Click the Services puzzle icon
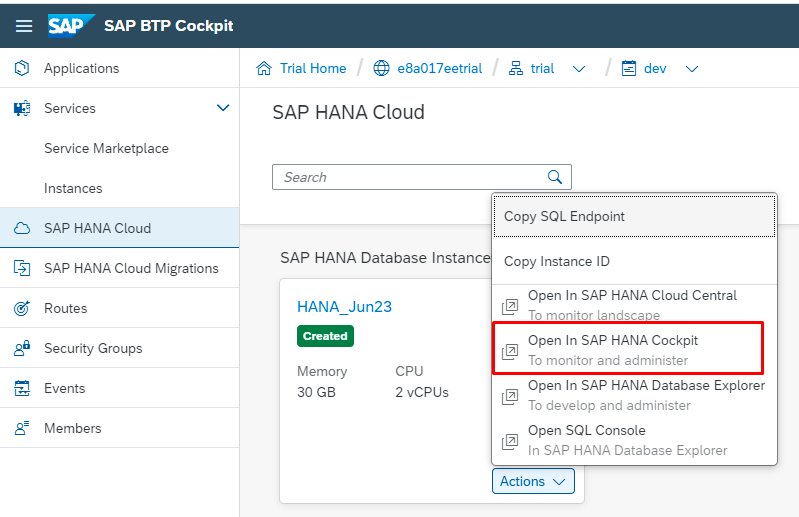799x517 pixels. coord(22,108)
